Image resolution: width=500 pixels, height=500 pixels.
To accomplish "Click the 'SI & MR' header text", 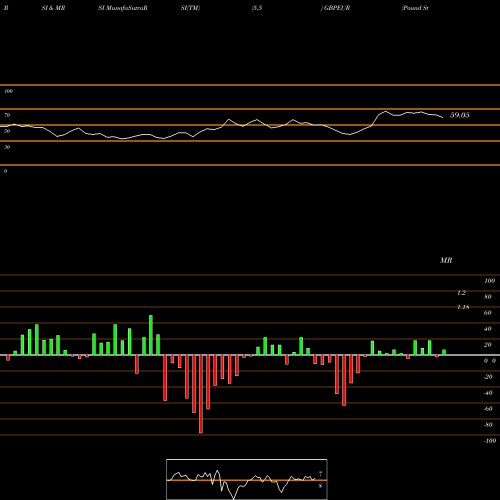I will coord(53,8).
